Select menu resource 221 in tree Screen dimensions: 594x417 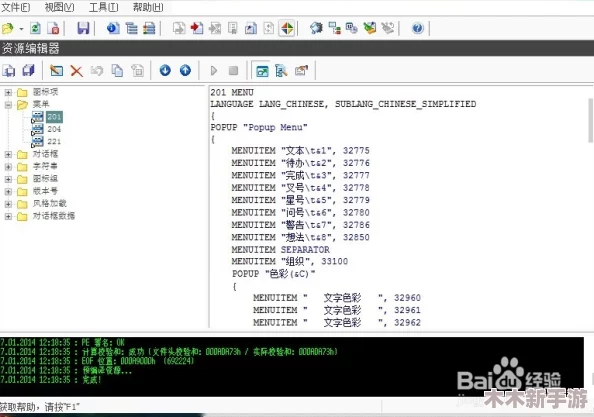click(54, 142)
